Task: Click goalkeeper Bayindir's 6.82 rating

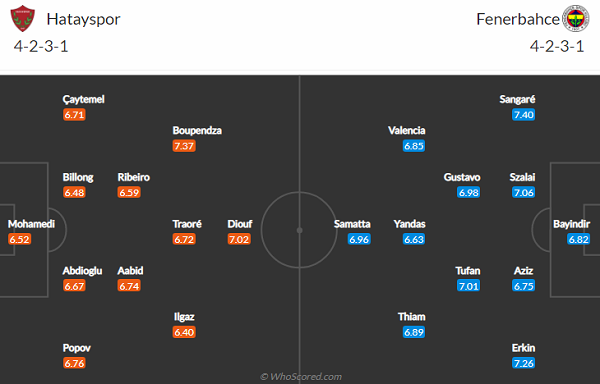Action: click(x=578, y=239)
